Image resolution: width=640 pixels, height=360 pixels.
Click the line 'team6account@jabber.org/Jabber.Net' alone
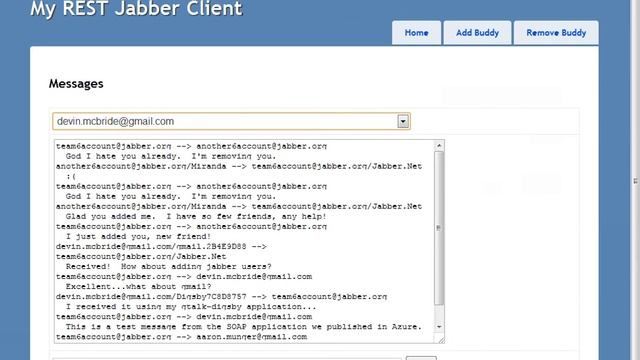tap(141, 256)
